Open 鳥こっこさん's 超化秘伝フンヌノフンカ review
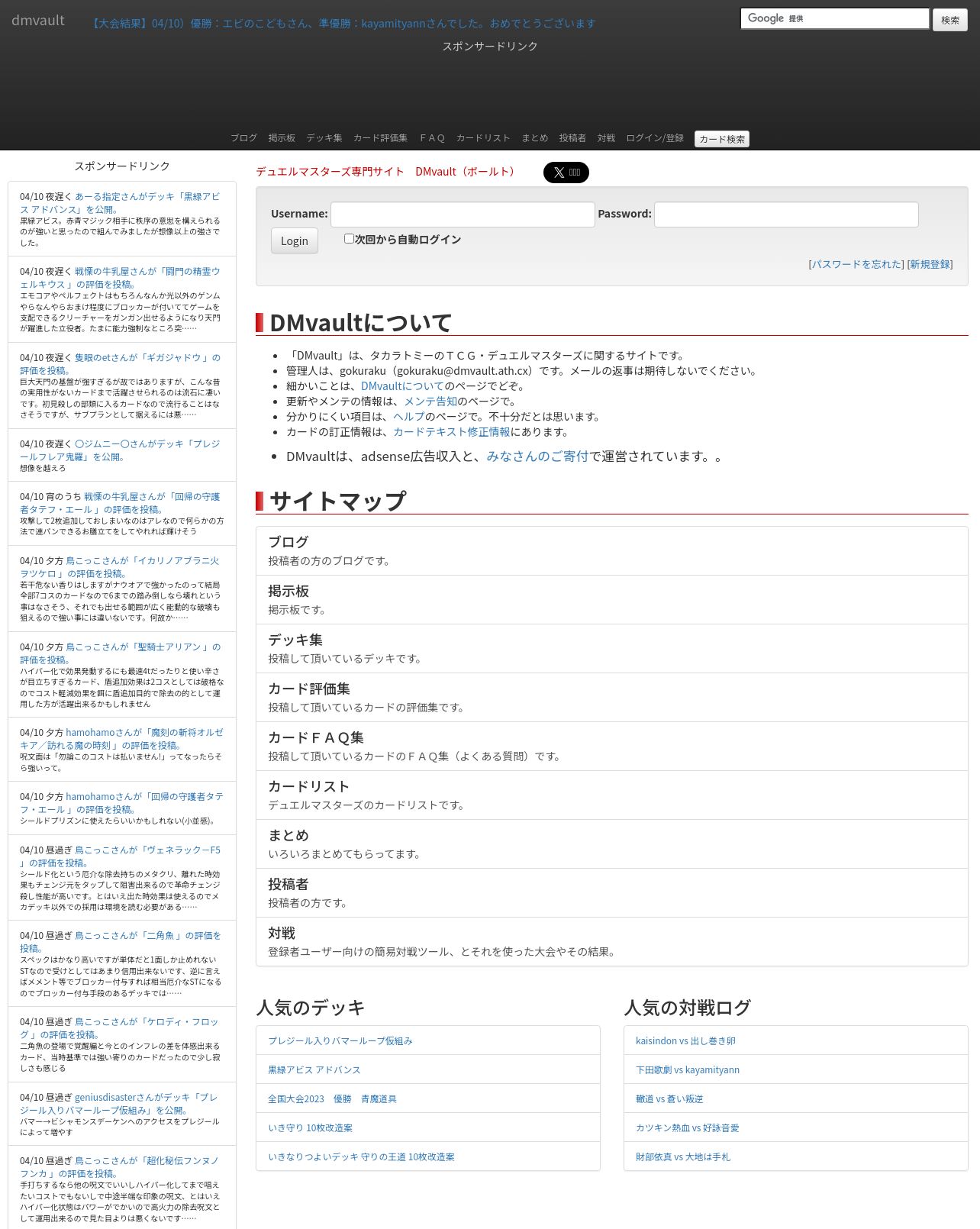Image resolution: width=980 pixels, height=1229 pixels. [x=120, y=1167]
